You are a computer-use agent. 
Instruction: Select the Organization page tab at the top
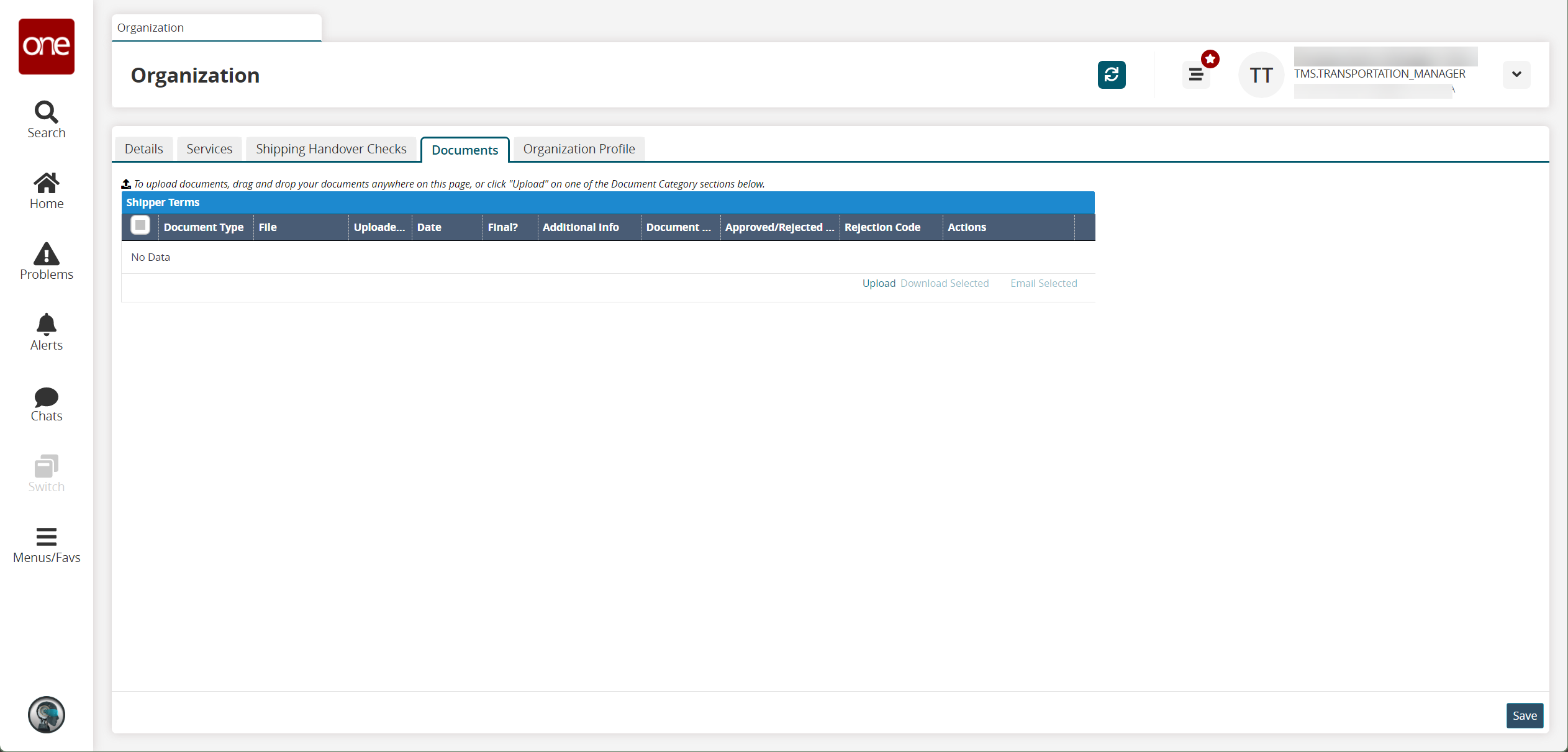pos(216,28)
